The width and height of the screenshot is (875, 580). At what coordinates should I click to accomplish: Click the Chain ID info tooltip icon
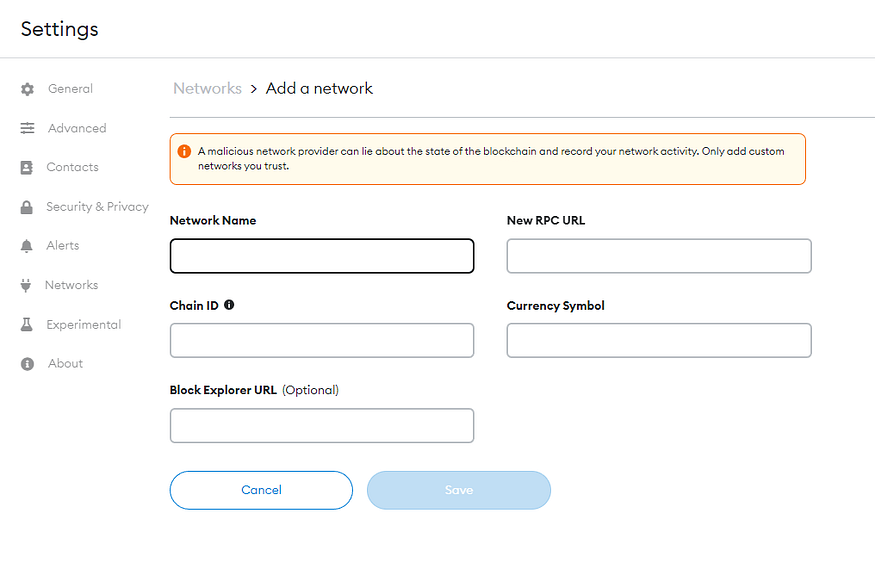point(229,305)
